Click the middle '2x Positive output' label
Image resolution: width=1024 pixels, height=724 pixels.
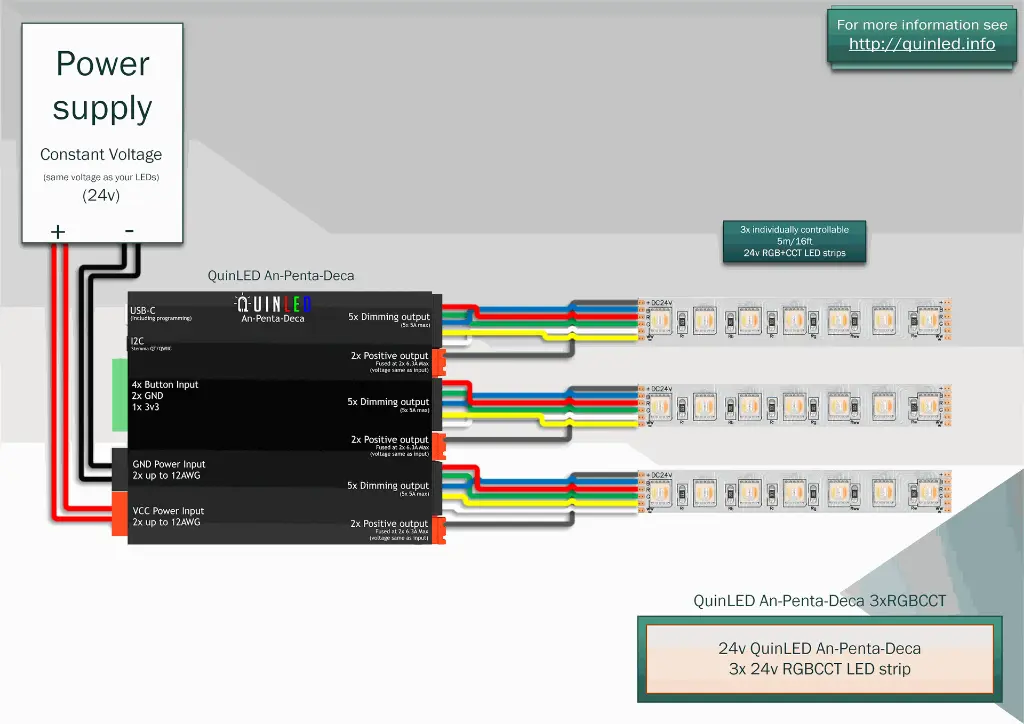[390, 439]
